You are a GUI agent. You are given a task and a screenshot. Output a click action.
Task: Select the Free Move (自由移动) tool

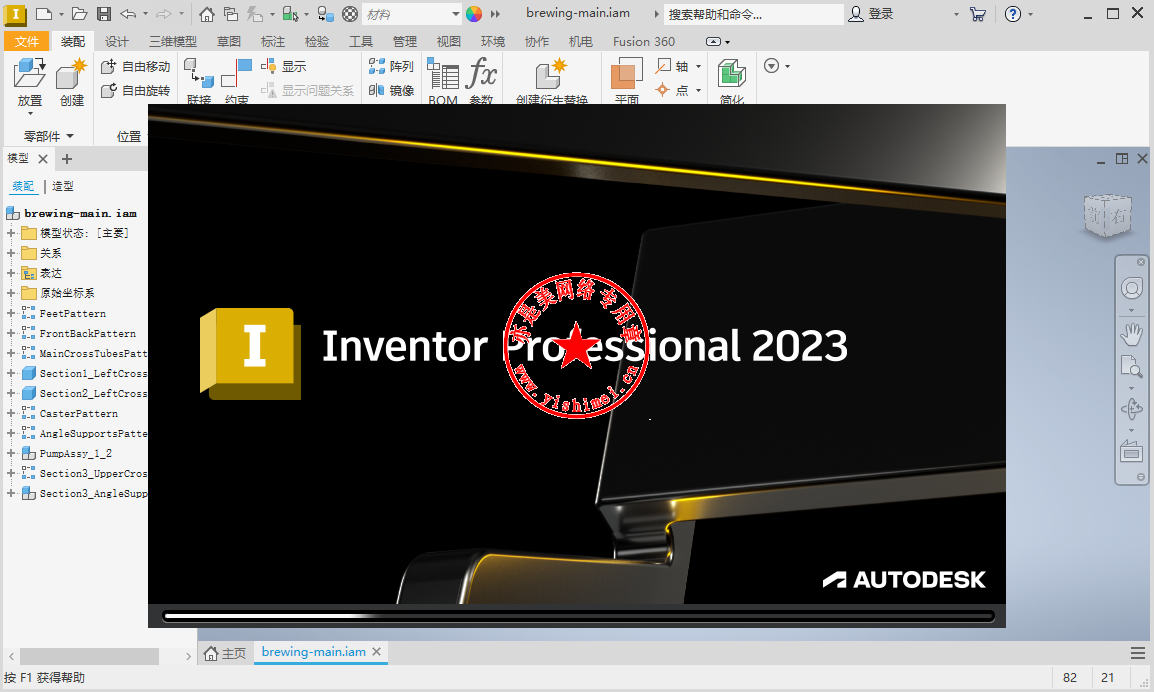[x=135, y=66]
